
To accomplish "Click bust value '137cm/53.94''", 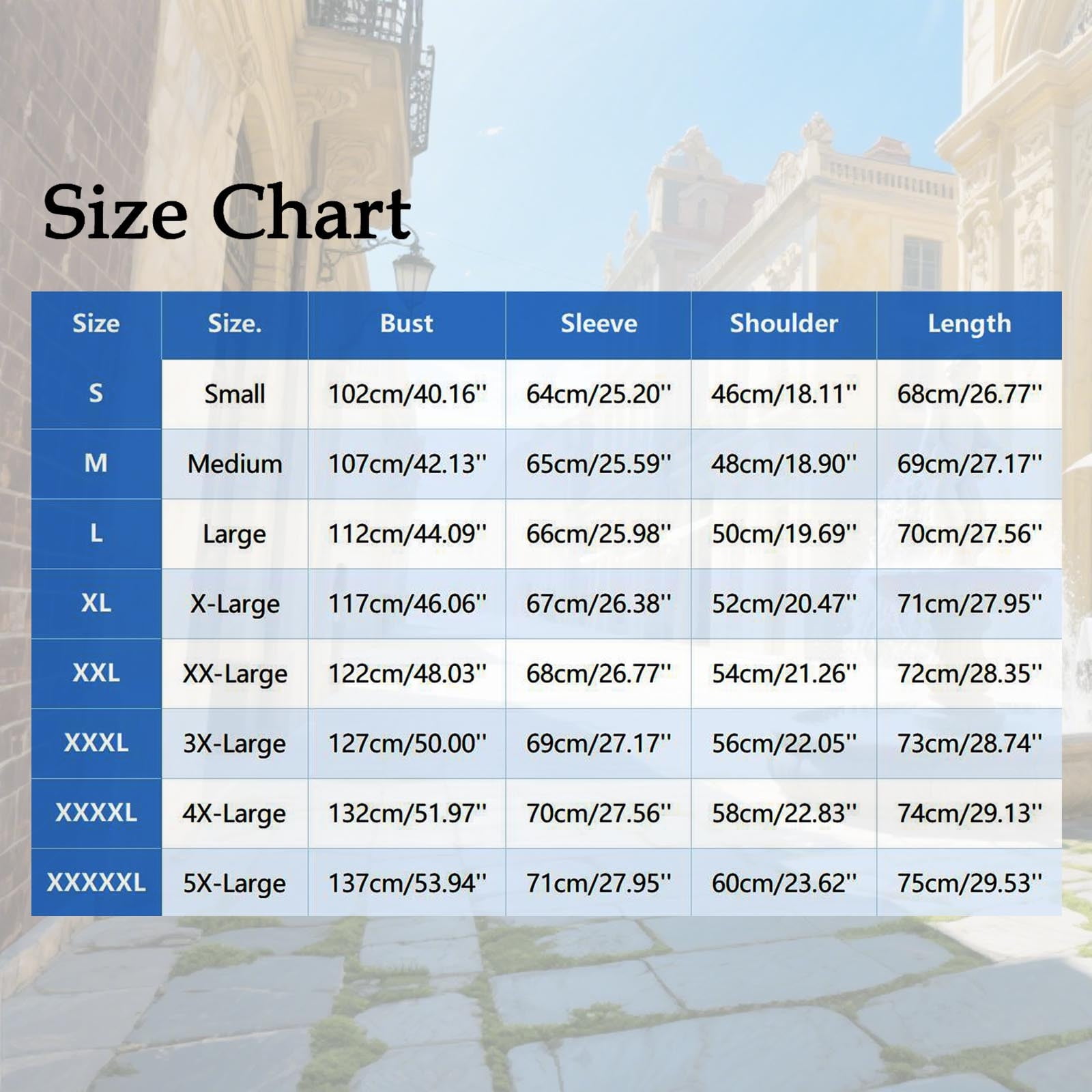I will tap(407, 883).
